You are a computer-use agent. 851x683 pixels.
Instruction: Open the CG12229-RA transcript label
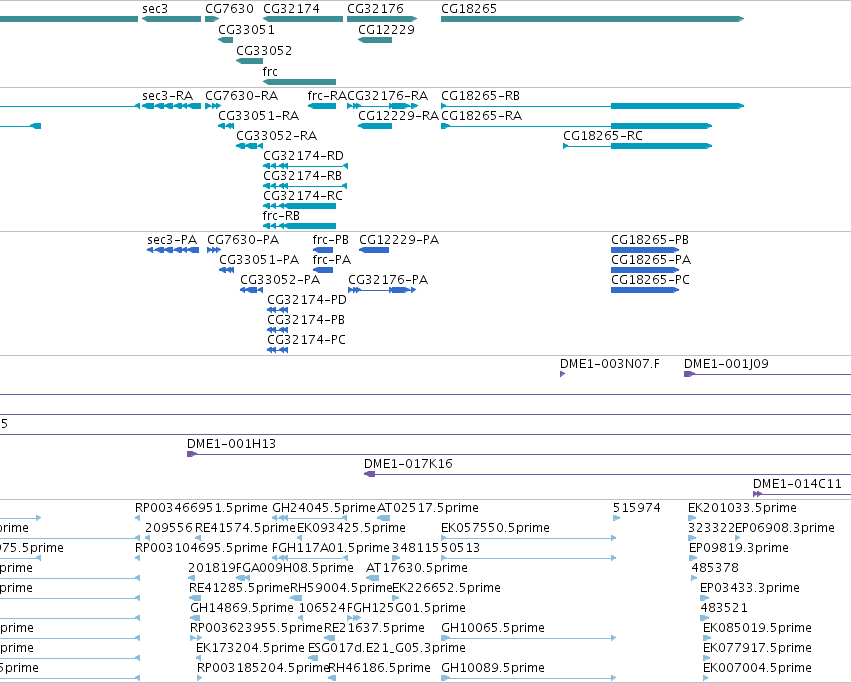point(398,116)
